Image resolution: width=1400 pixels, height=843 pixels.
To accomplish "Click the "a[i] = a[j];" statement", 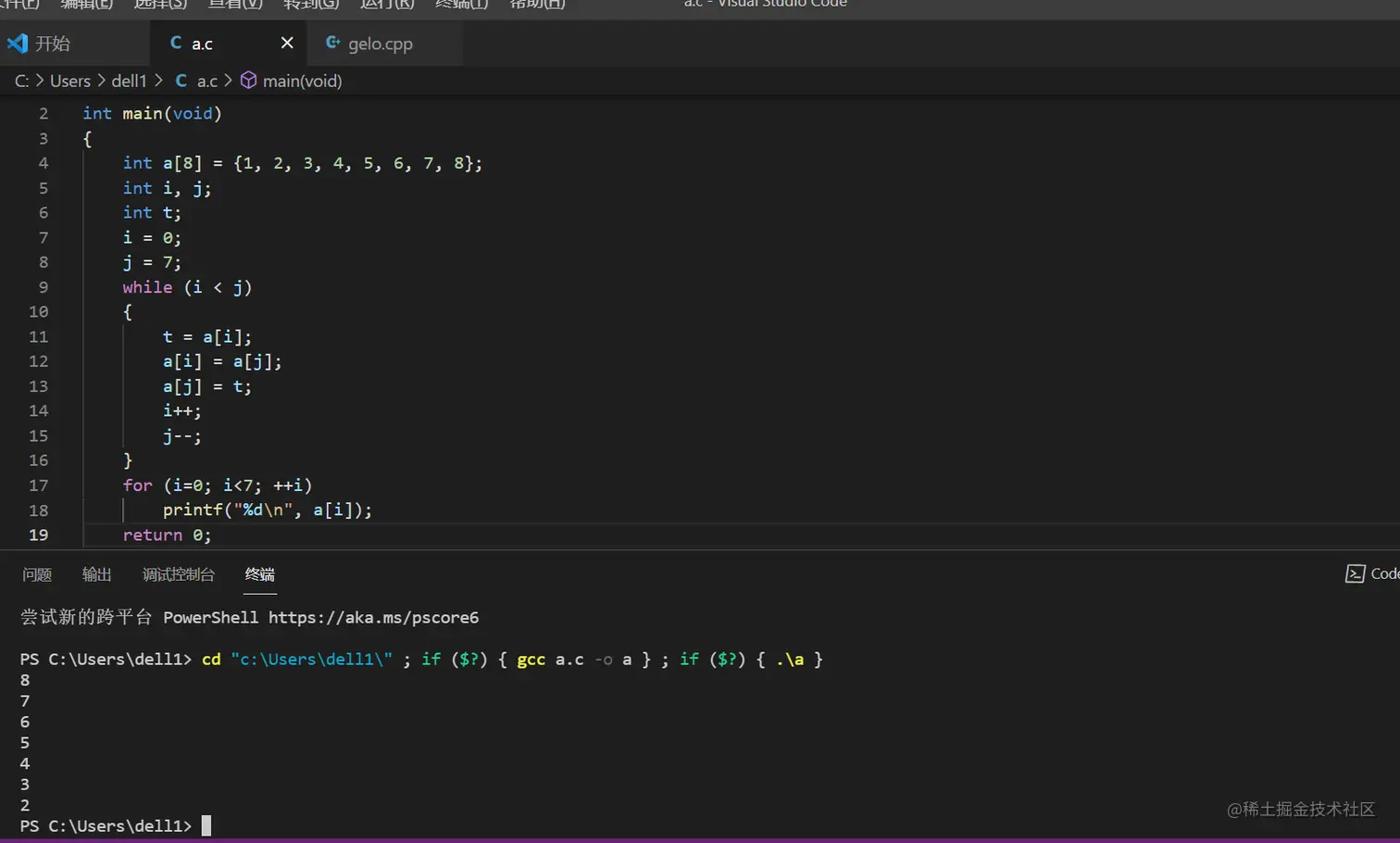I will pos(222,362).
